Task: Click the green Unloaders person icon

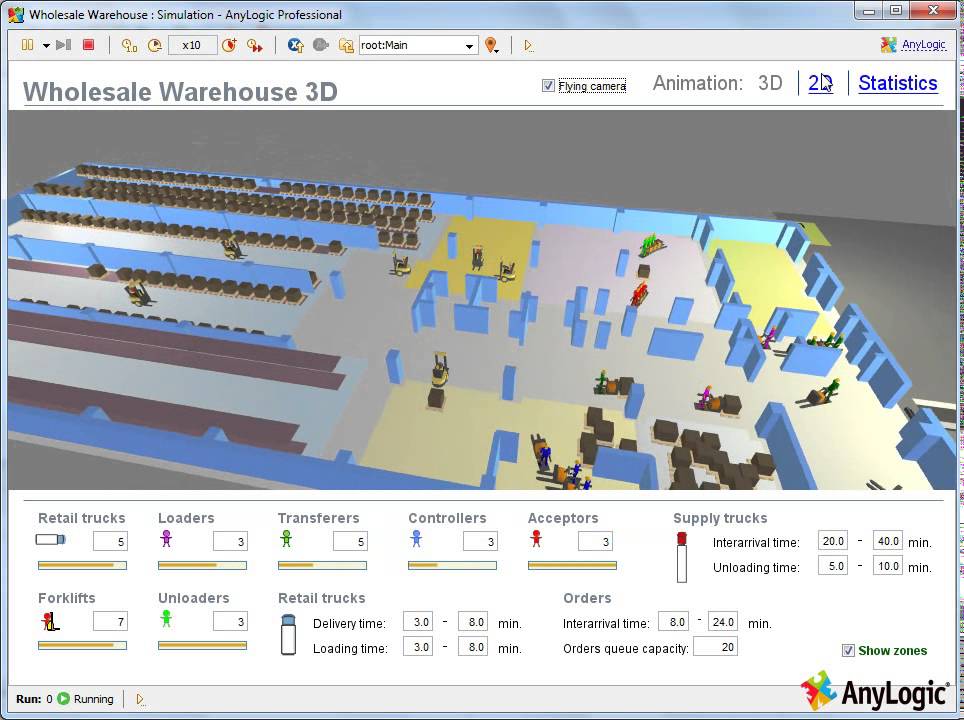Action: [x=165, y=619]
